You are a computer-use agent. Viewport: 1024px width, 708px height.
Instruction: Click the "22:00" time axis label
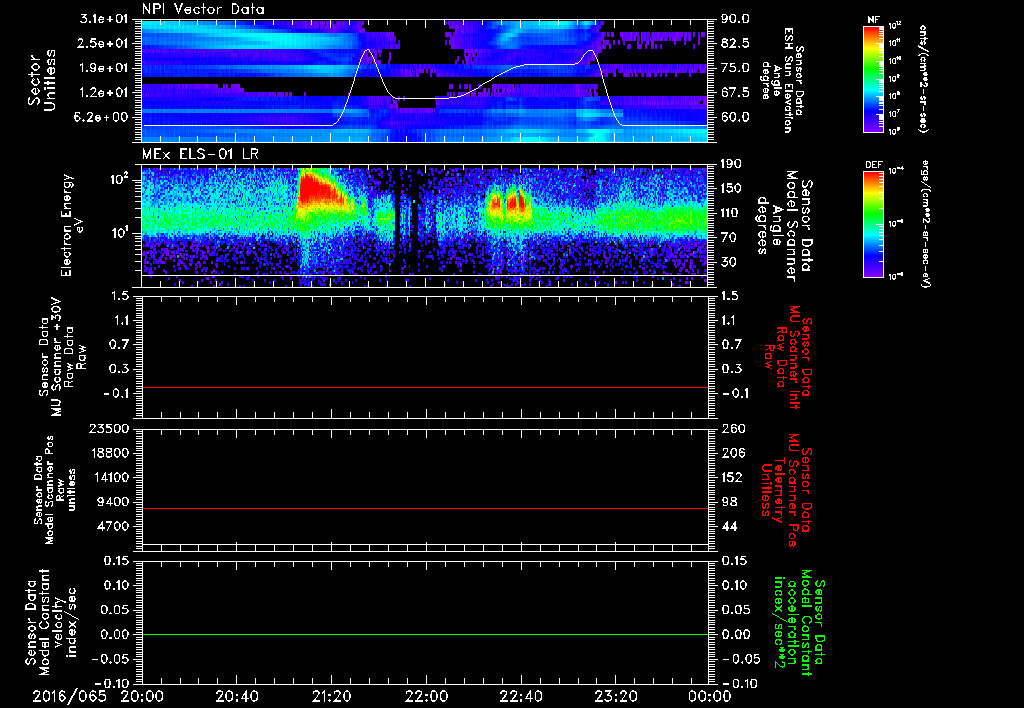click(x=426, y=696)
